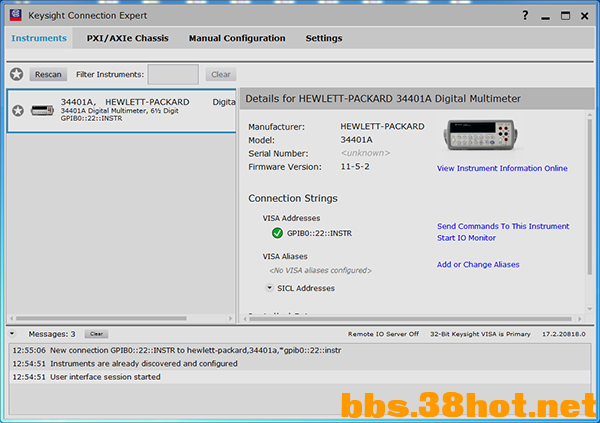Open the PXI/AXIe Chassis tab
The height and width of the screenshot is (423, 600).
127,38
